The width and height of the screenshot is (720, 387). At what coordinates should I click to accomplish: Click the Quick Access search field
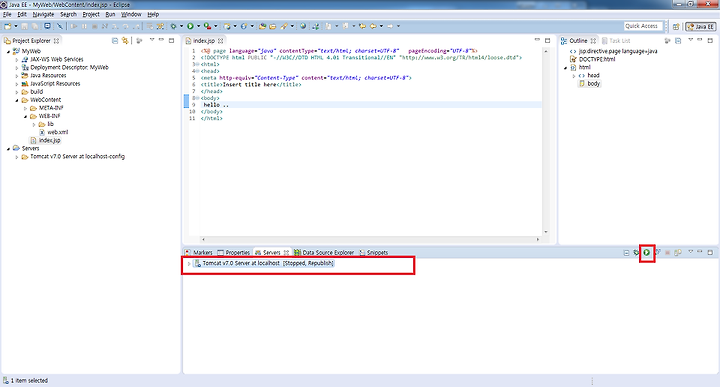click(643, 26)
